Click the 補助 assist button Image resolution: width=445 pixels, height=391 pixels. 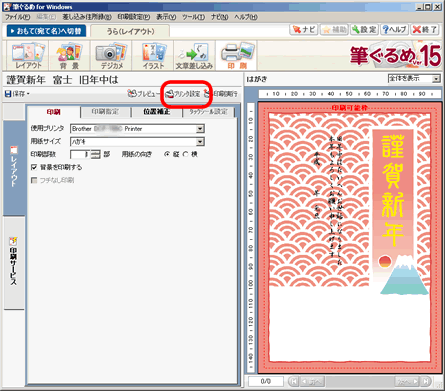point(334,29)
